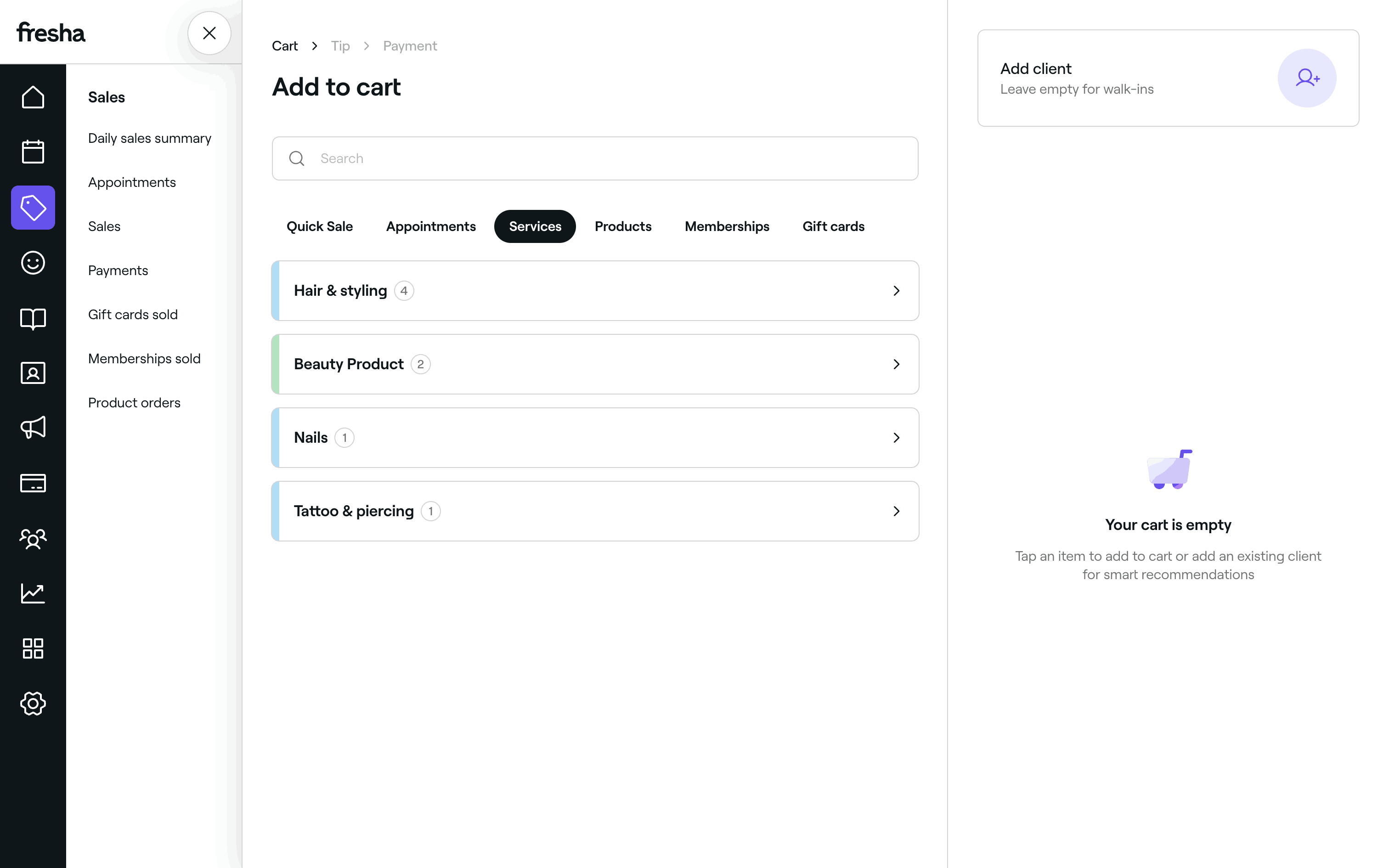Screen dimensions: 1389x868
Task: Open the Reports chart icon
Action: 33,593
